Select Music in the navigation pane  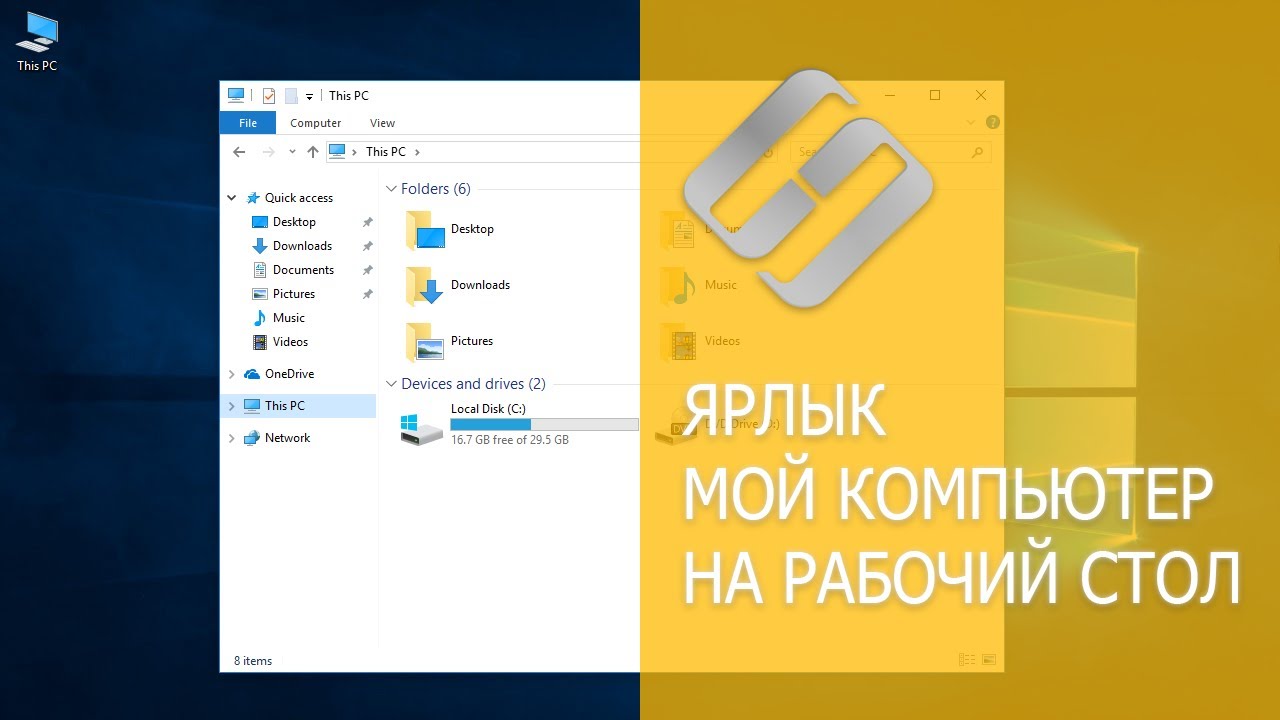point(289,318)
